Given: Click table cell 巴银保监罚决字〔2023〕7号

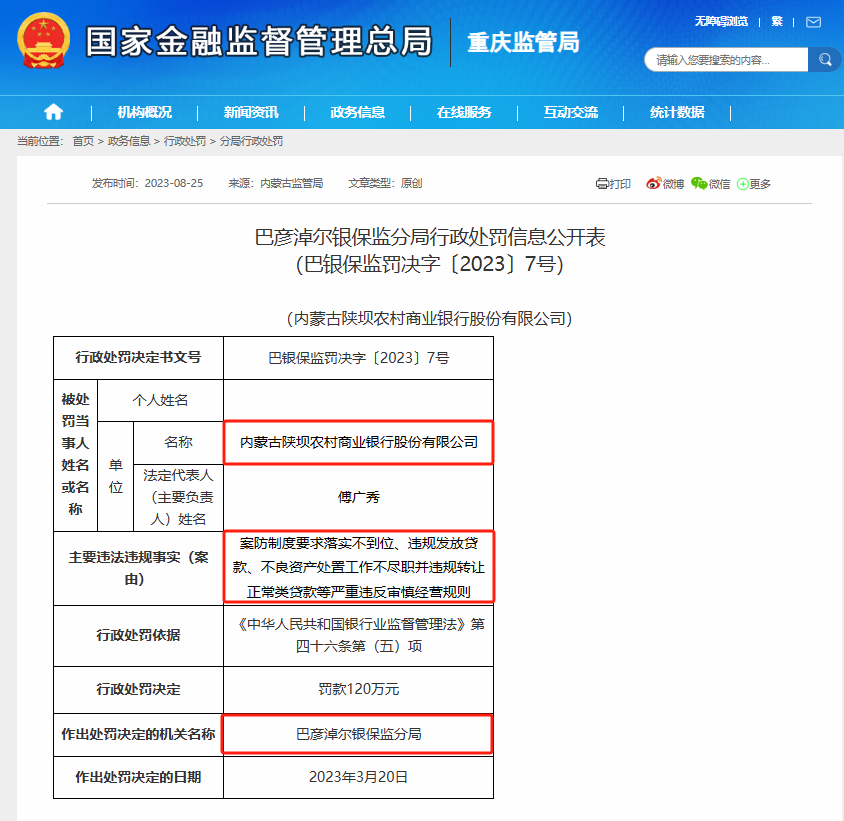Looking at the screenshot, I should (358, 358).
